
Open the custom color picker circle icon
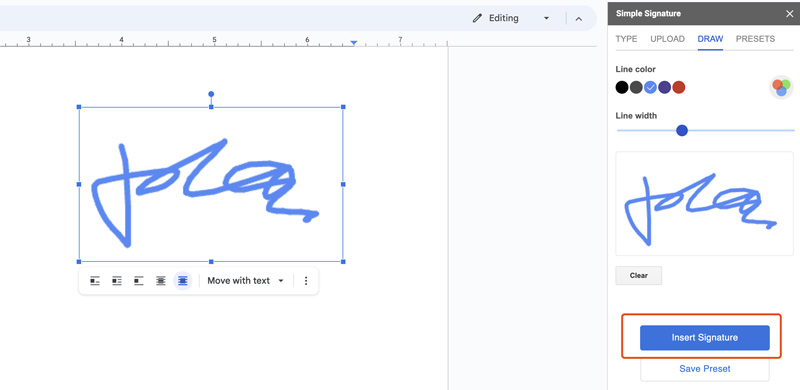[781, 87]
